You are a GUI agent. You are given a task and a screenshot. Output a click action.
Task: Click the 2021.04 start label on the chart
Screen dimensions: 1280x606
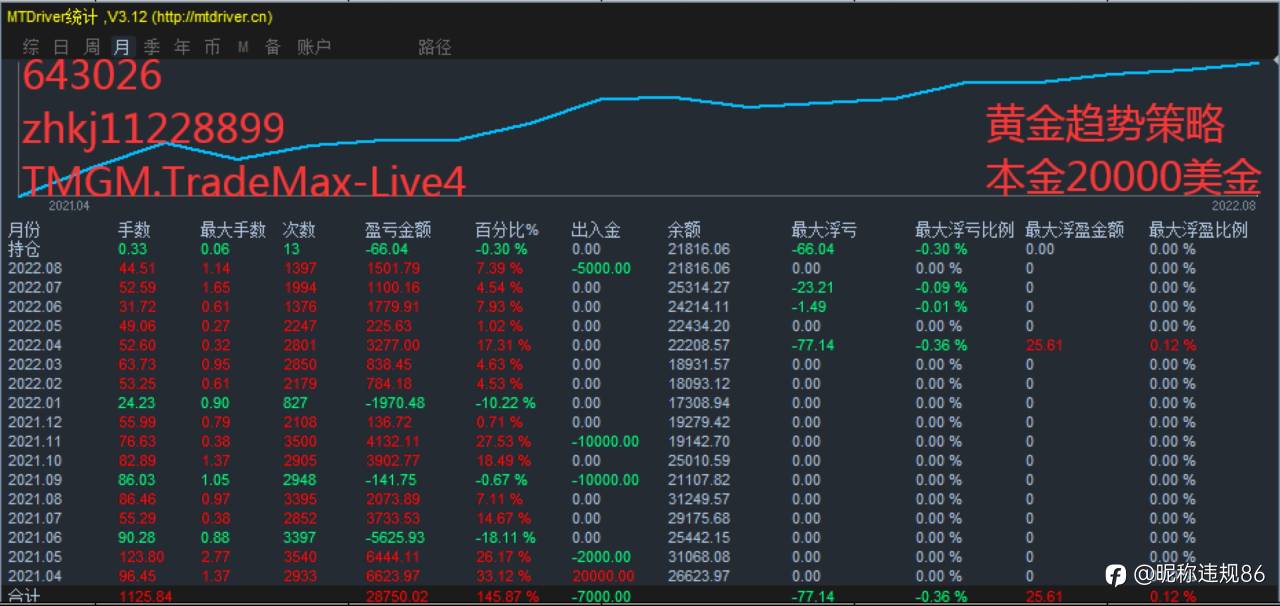coord(69,205)
